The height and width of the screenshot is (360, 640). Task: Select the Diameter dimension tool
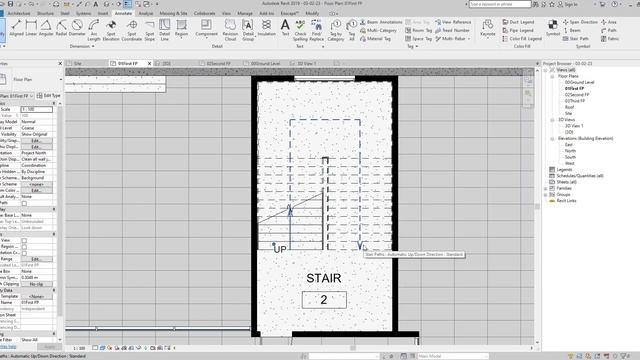pyautogui.click(x=77, y=29)
